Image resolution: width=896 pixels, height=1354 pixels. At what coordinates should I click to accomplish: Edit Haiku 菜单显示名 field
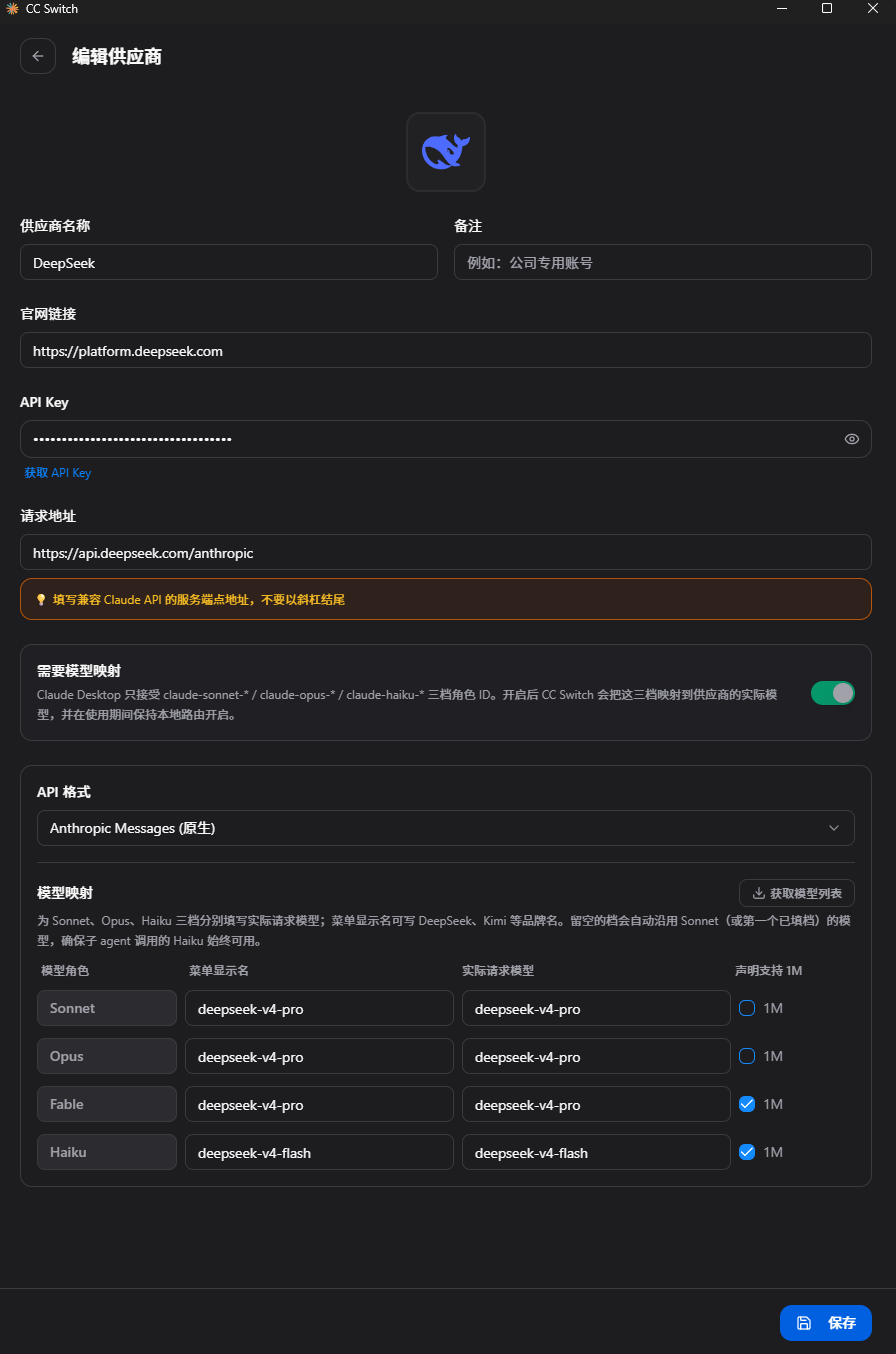(x=320, y=1152)
